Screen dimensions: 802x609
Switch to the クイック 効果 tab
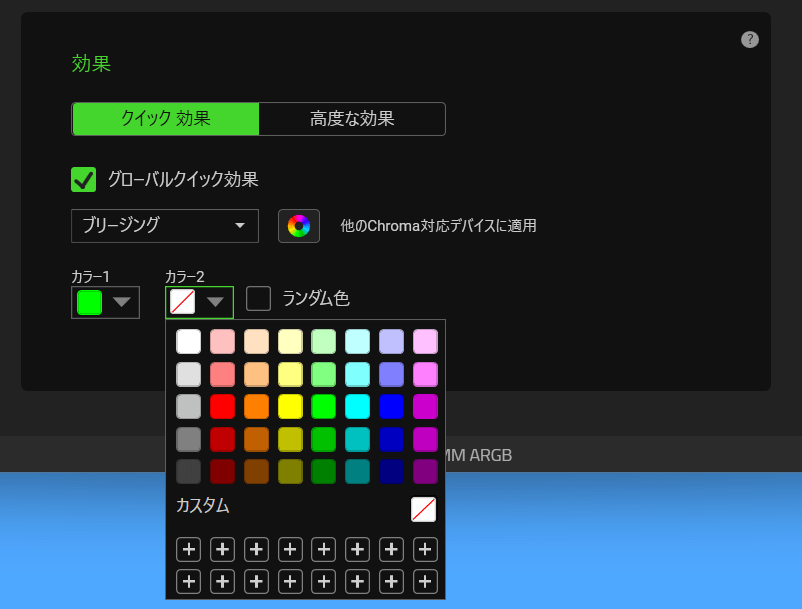[x=166, y=119]
